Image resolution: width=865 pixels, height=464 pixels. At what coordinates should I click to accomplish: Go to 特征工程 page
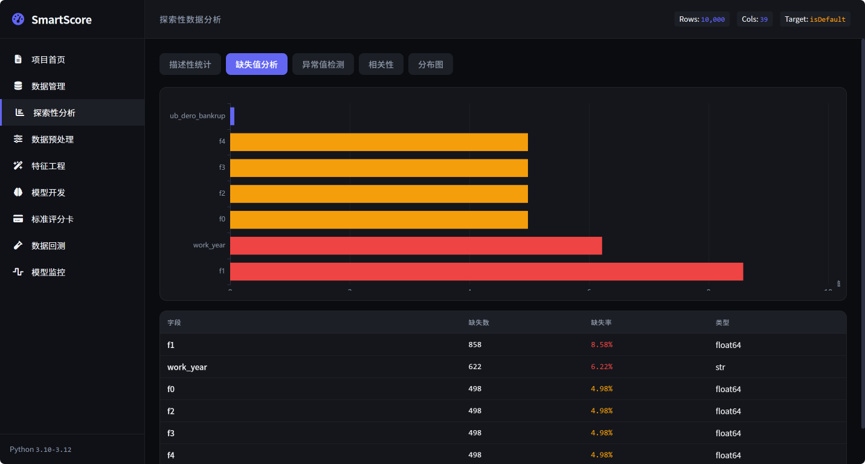[x=72, y=166]
